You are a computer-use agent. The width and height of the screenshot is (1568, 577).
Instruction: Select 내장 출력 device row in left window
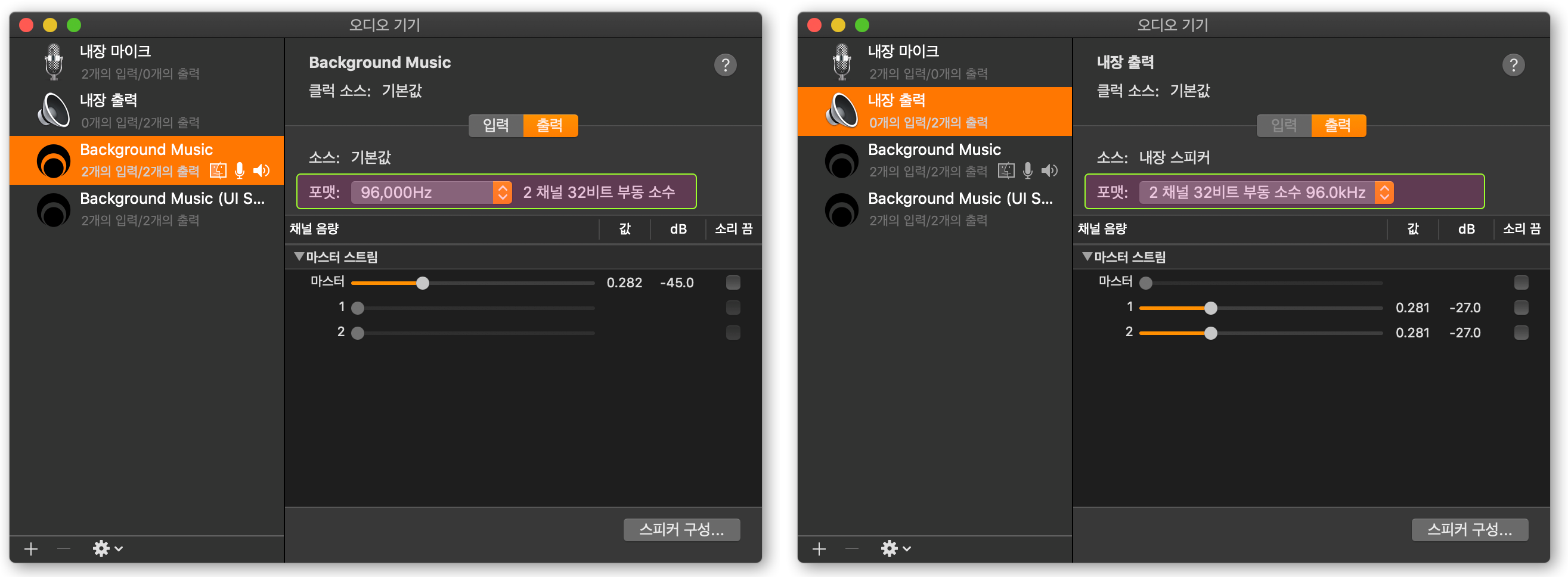pos(147,111)
